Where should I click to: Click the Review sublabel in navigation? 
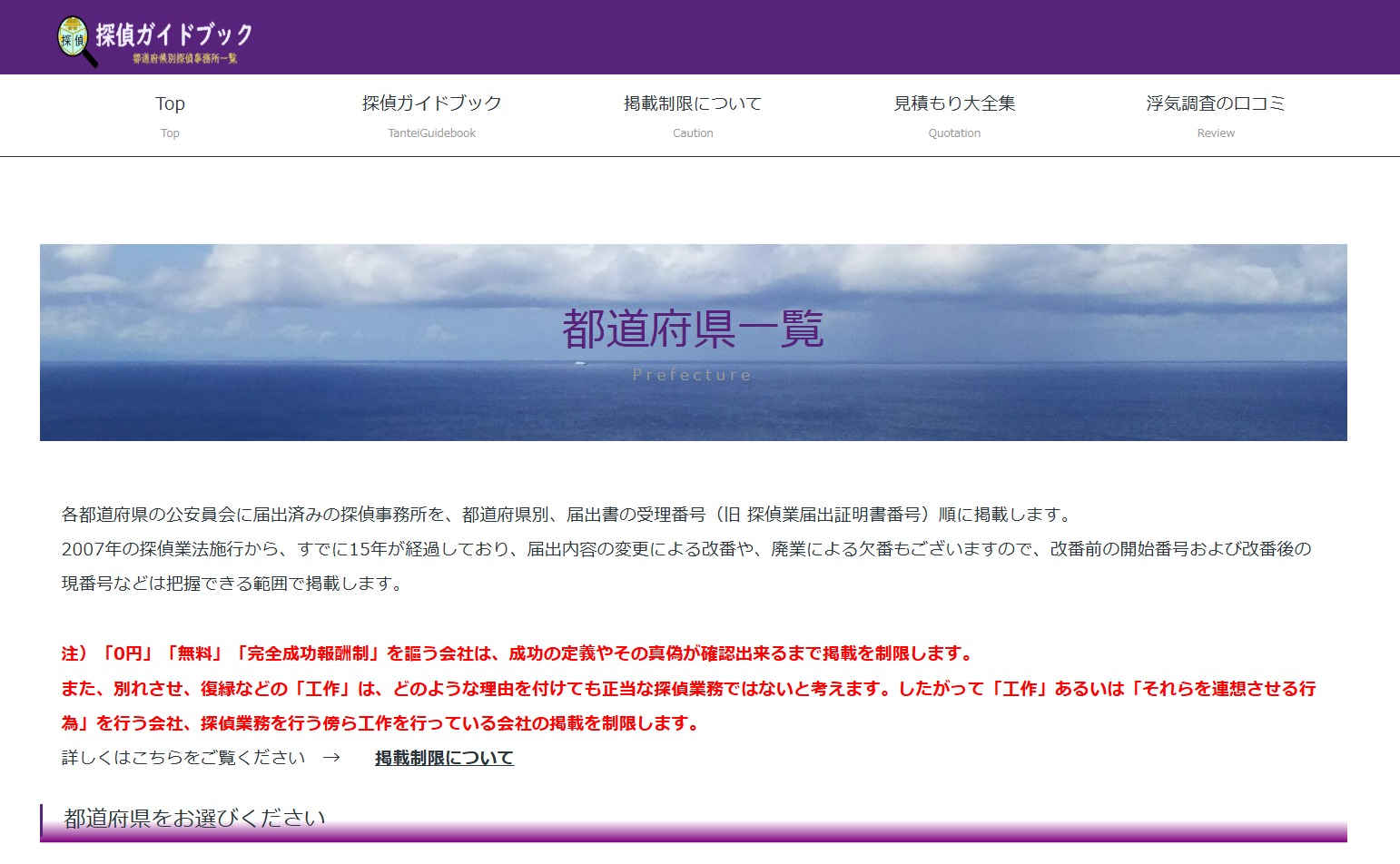click(x=1215, y=133)
